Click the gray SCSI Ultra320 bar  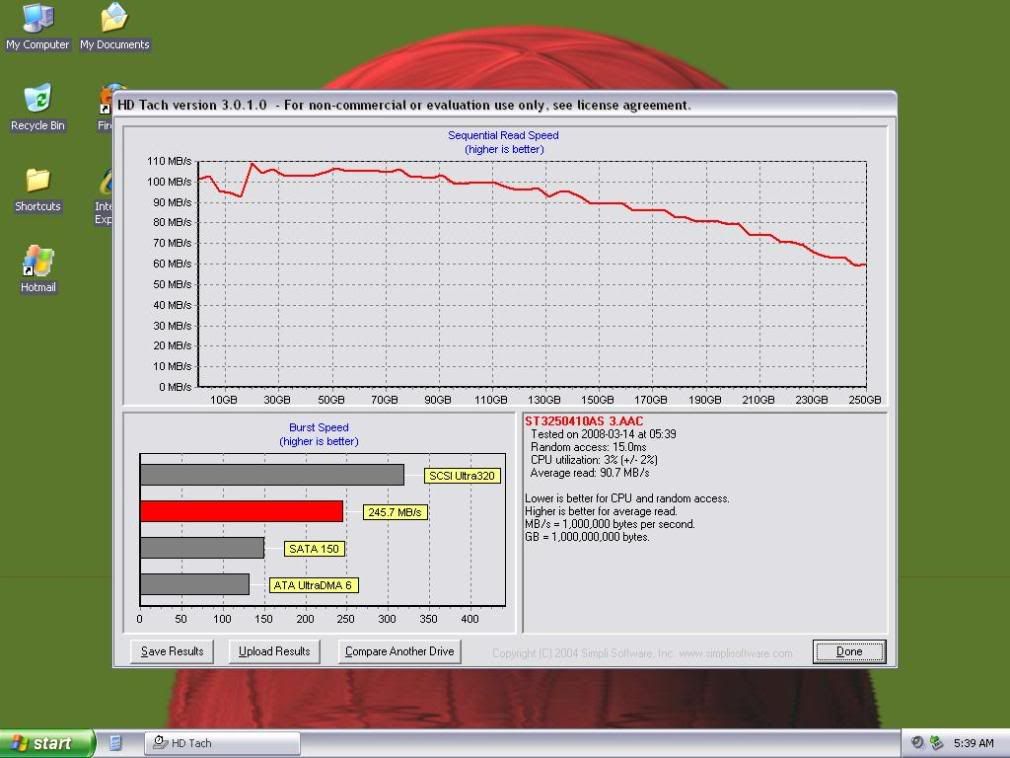(272, 475)
